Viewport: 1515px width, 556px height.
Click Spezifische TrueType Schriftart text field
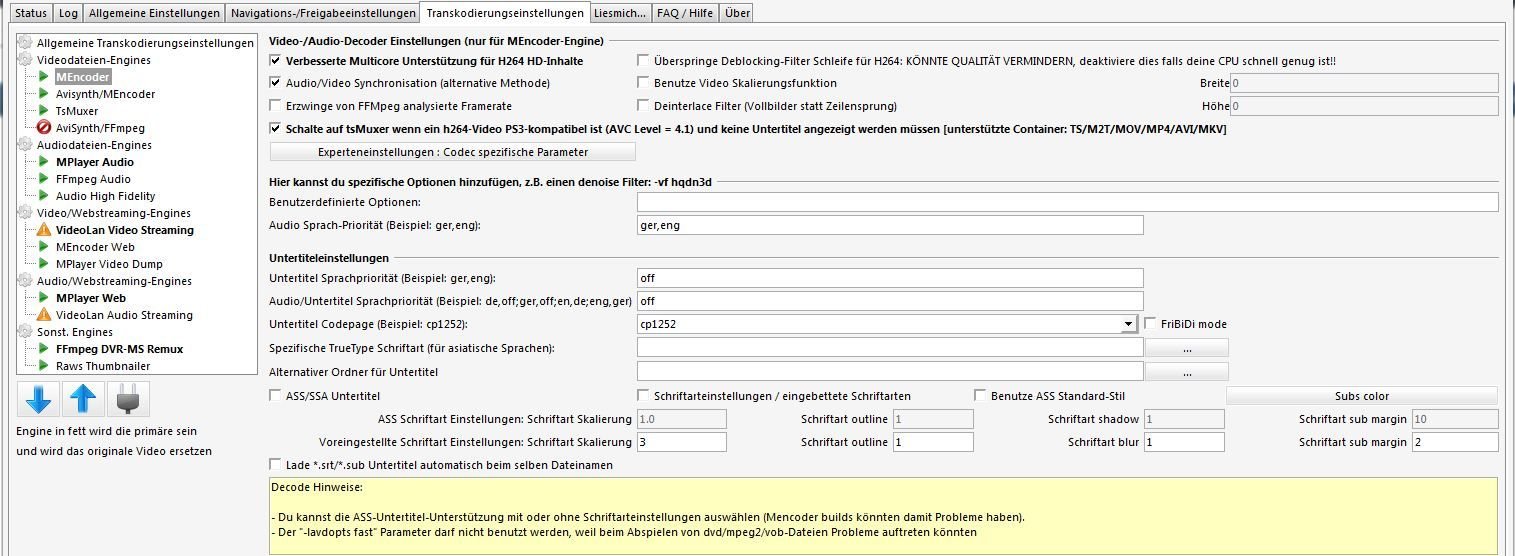point(890,348)
